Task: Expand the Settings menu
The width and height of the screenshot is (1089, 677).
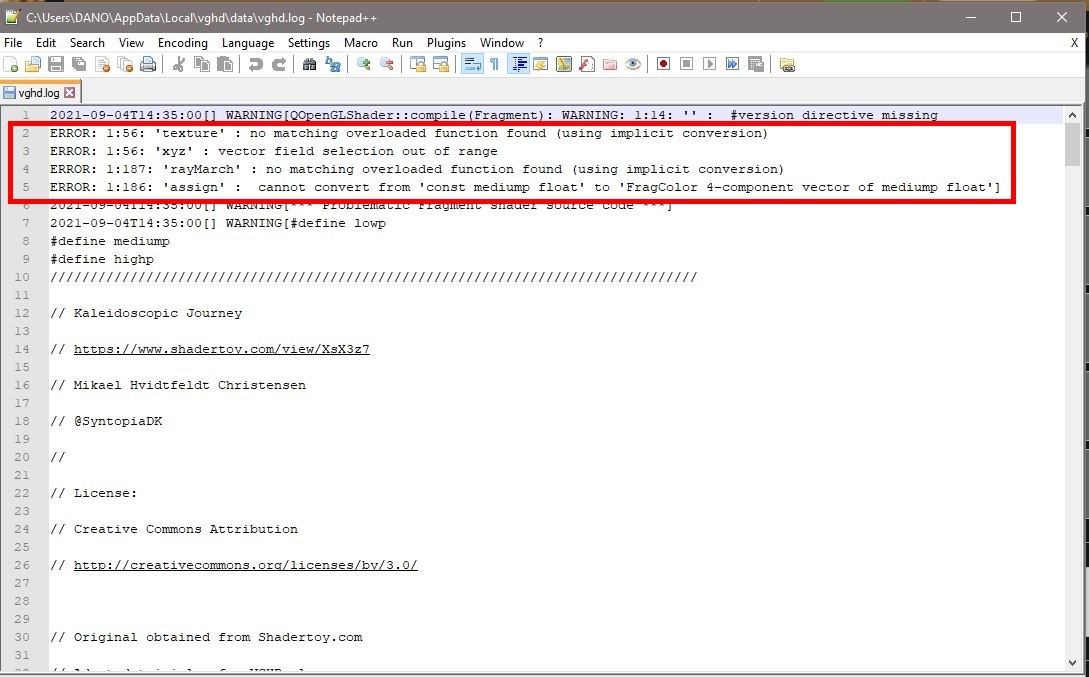Action: tap(308, 43)
